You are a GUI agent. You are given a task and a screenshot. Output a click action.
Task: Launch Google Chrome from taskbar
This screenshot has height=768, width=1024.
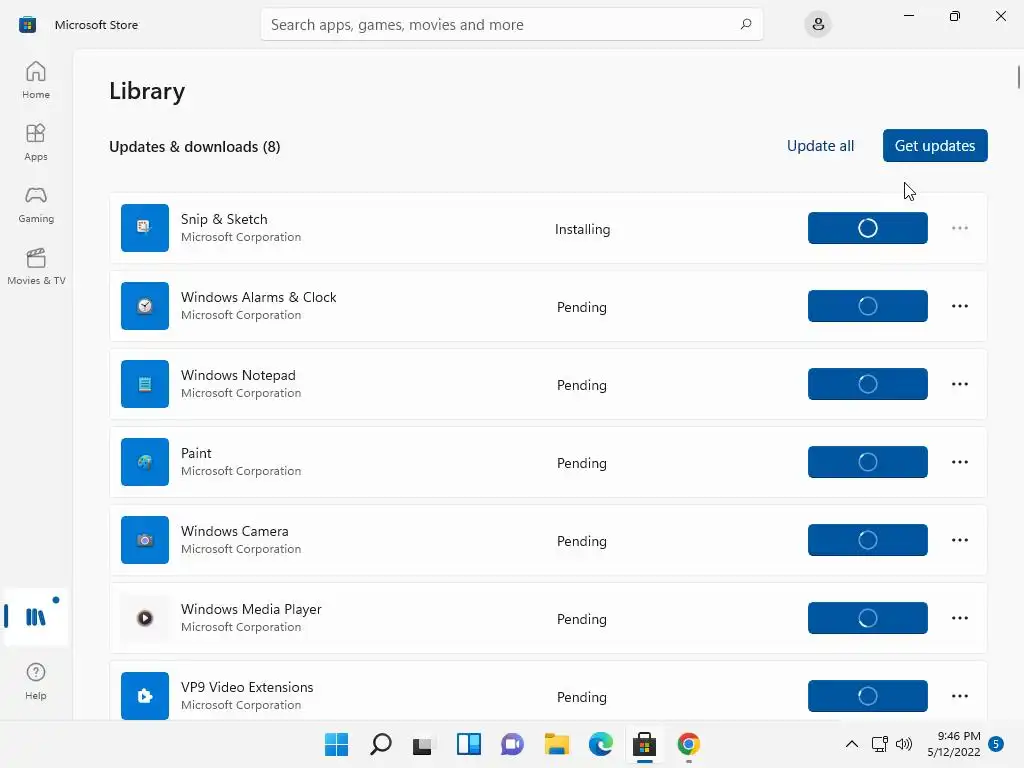coord(689,744)
